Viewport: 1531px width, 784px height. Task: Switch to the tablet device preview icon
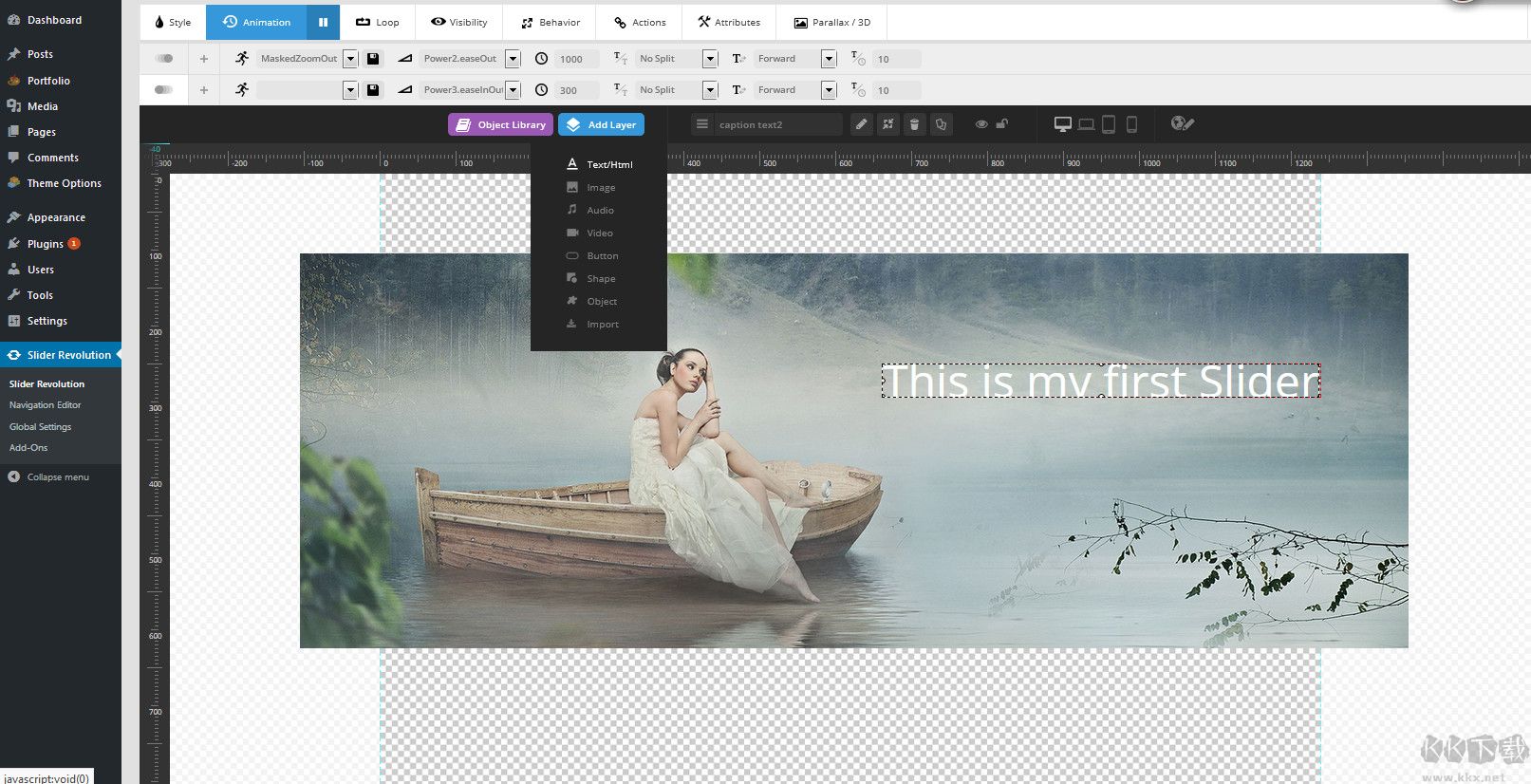[1108, 124]
